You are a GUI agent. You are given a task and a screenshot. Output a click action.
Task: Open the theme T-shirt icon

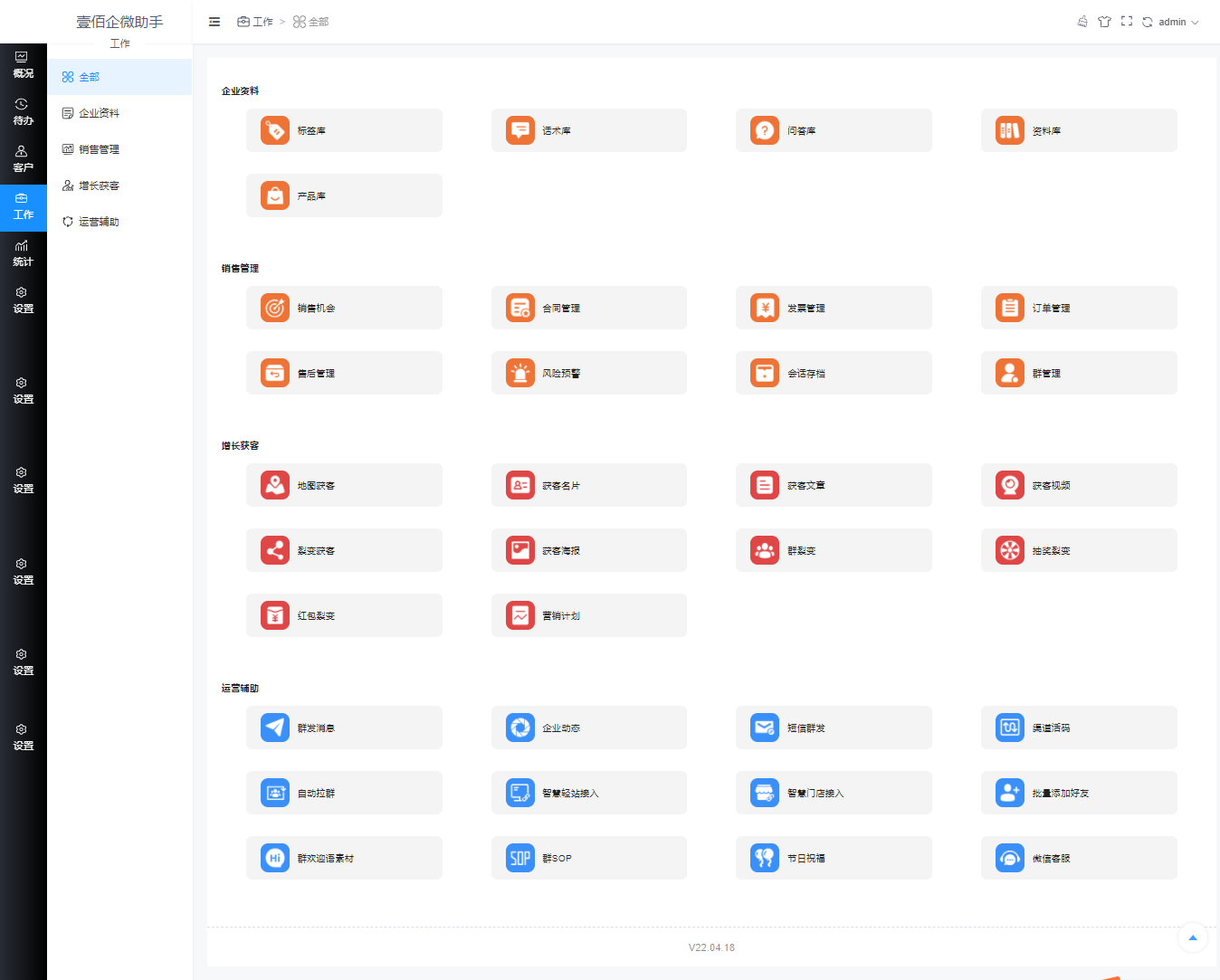(x=1104, y=22)
